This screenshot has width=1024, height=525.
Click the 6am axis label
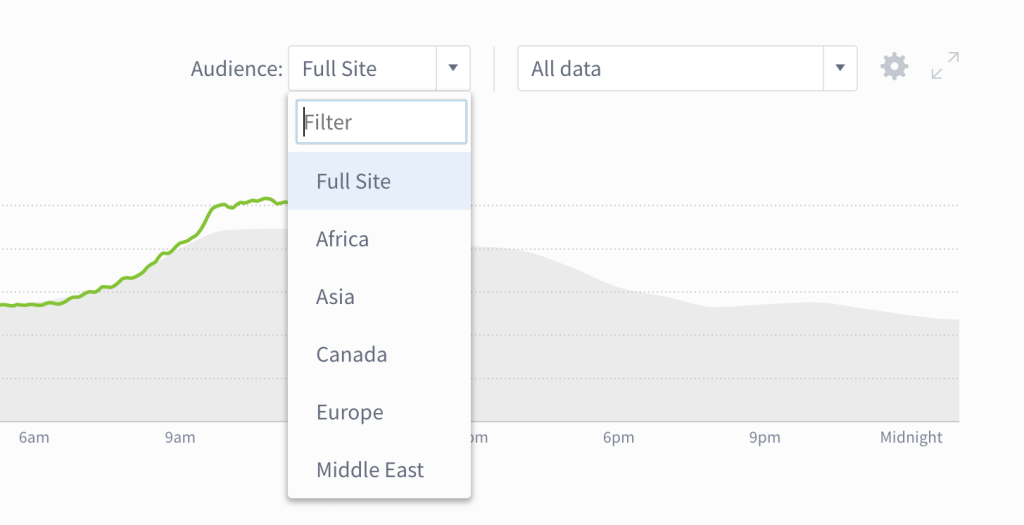point(34,438)
